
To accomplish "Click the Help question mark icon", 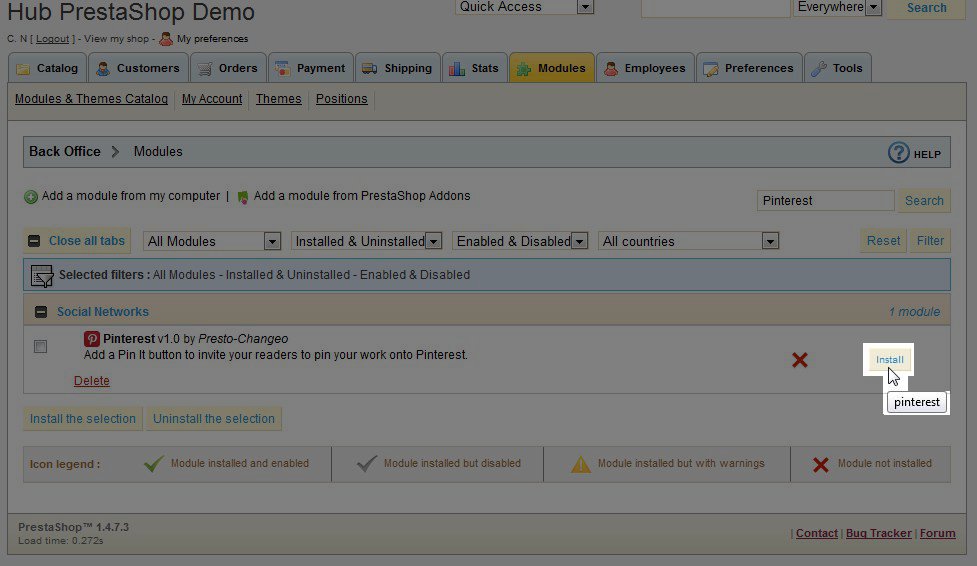I will [x=899, y=153].
